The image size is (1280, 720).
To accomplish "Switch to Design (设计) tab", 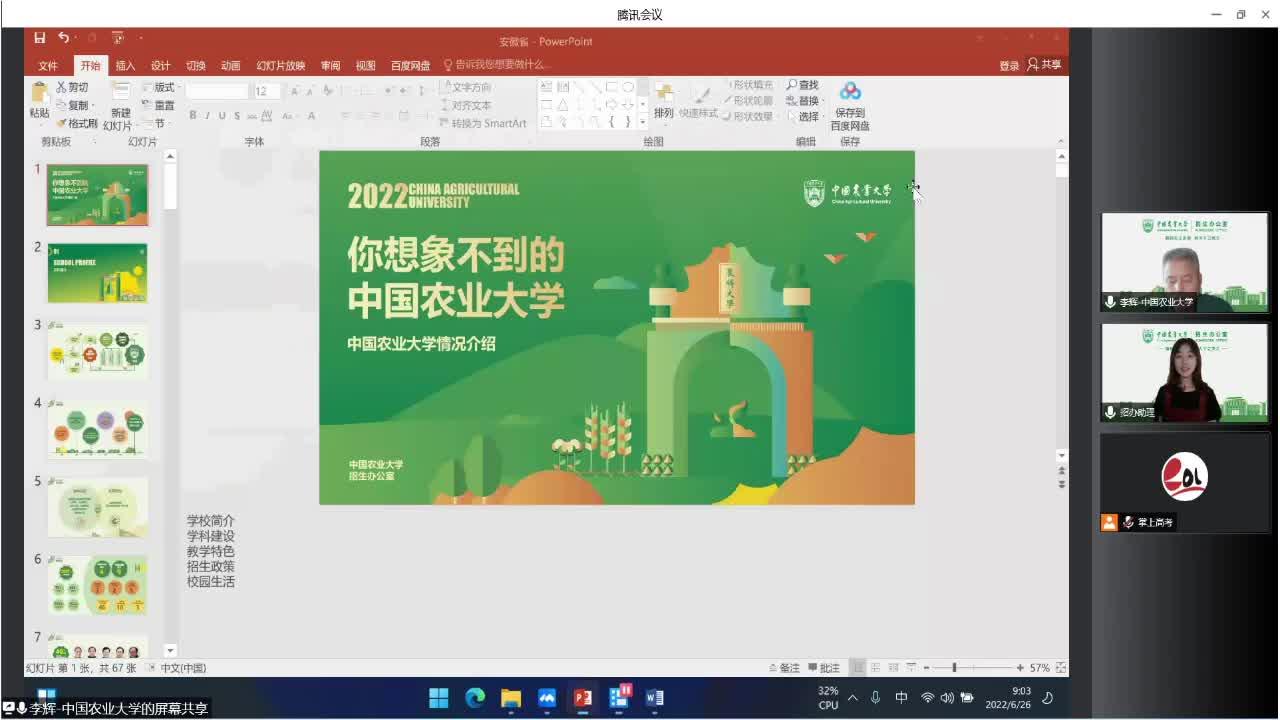I will pyautogui.click(x=161, y=65).
